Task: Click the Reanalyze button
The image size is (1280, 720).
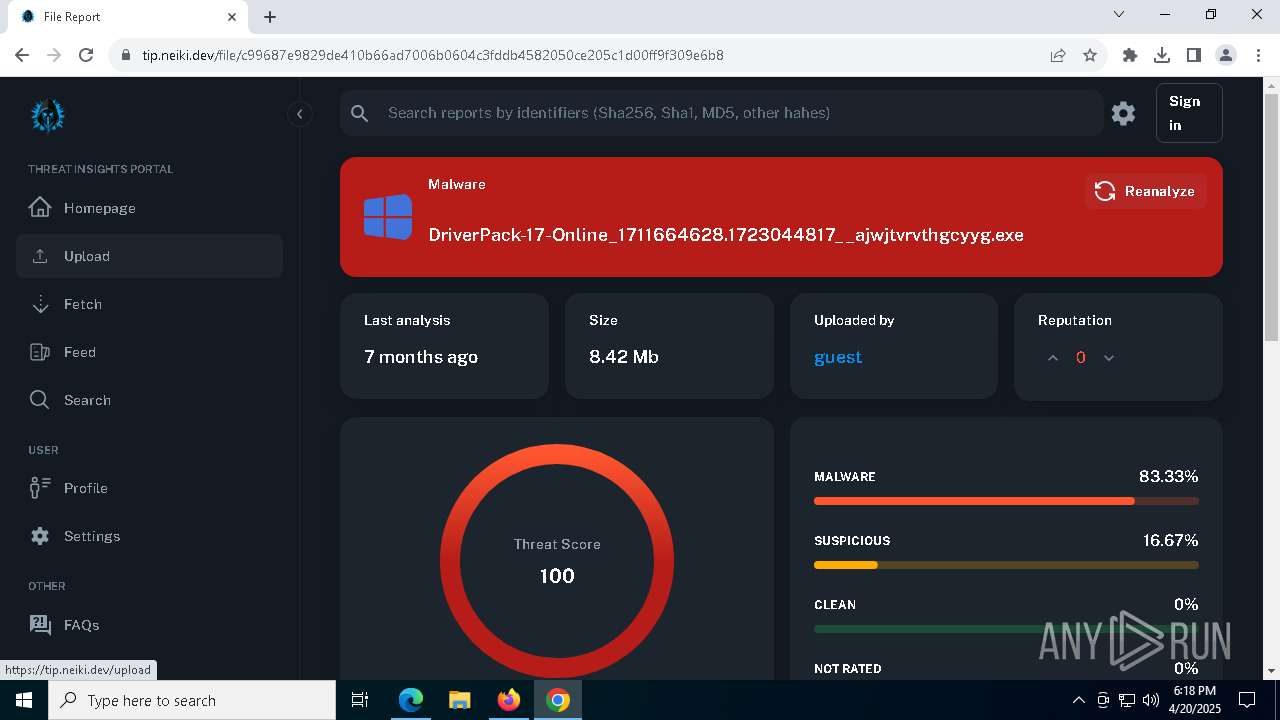Action: tap(1146, 191)
